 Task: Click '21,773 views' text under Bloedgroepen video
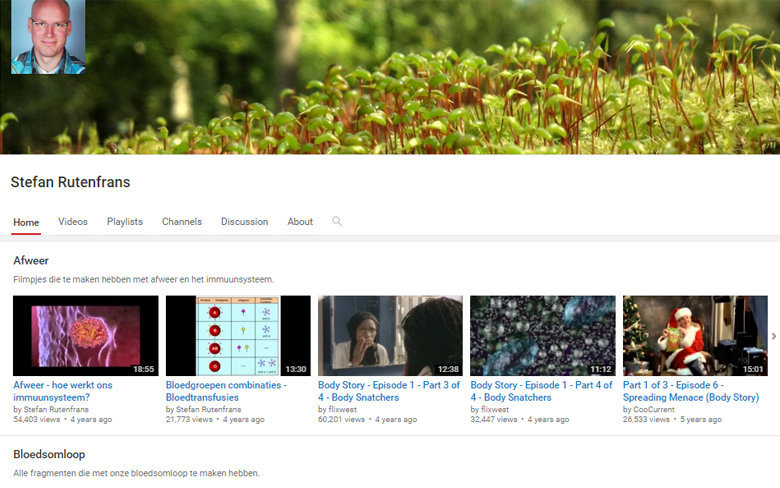click(189, 419)
